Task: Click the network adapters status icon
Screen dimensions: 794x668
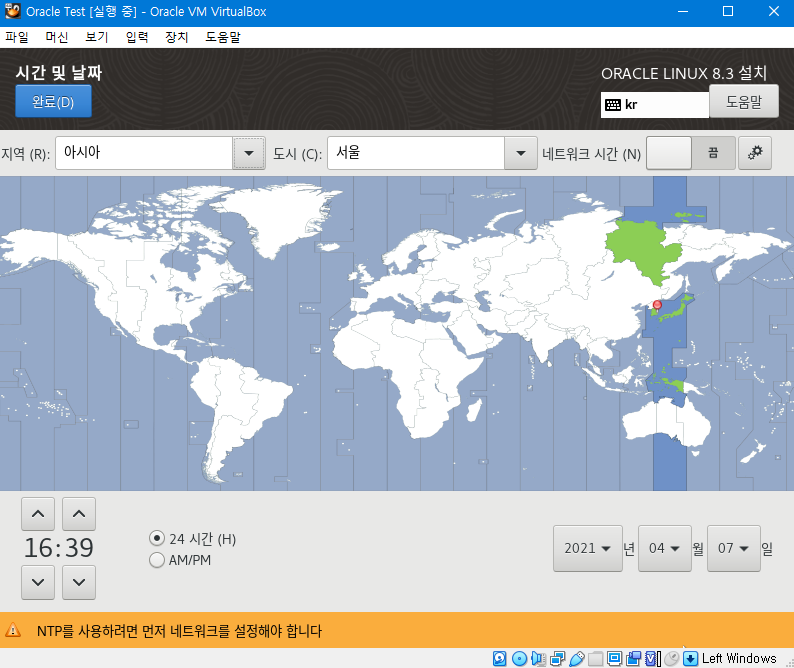Action: 558,658
